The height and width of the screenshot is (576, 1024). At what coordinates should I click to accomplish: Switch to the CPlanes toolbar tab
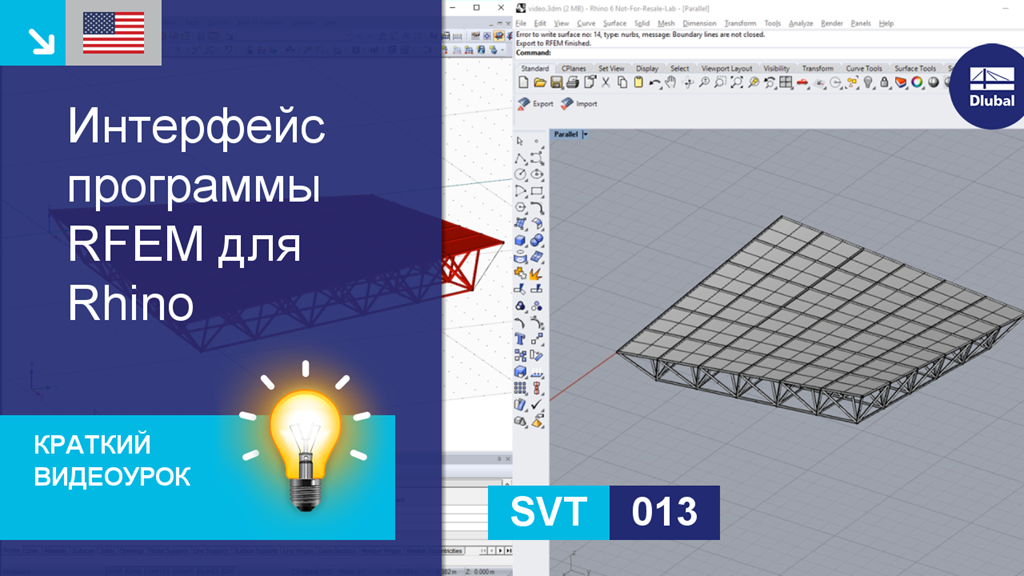click(573, 69)
